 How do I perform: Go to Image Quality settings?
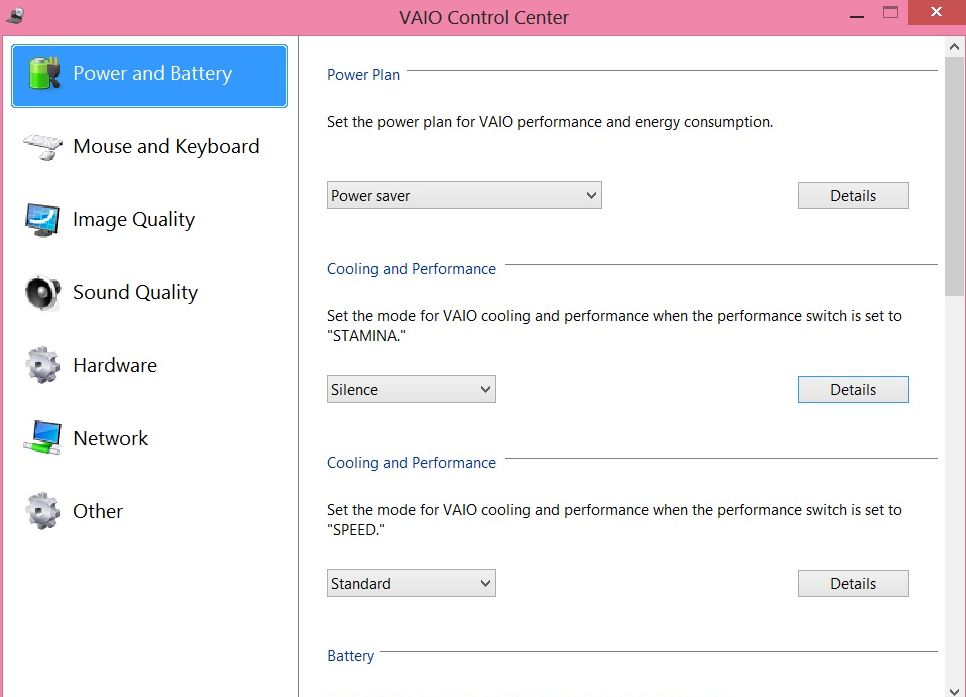[x=134, y=220]
